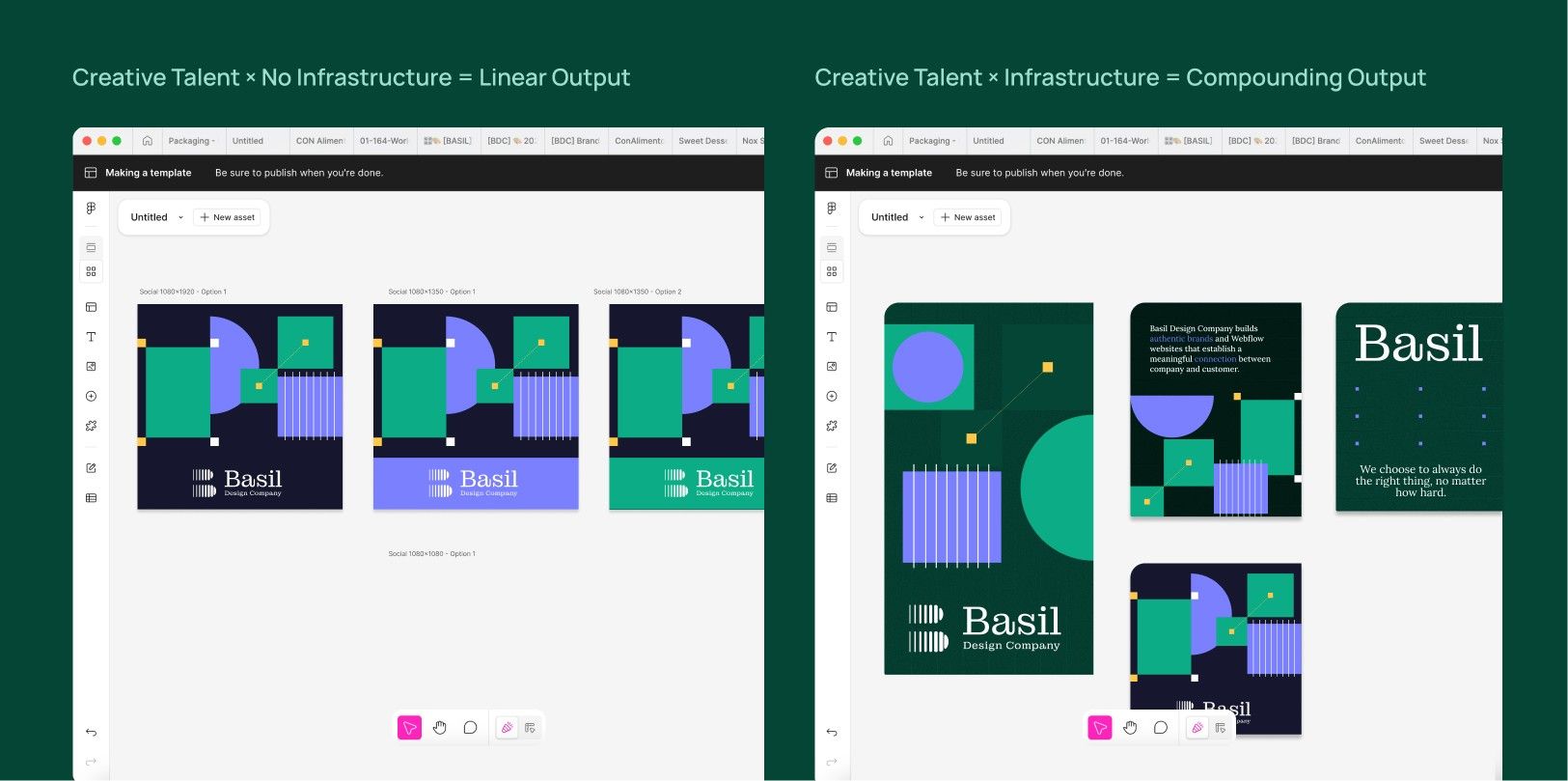This screenshot has width=1568, height=781.
Task: Click the heading ending in 'Linear Output'
Action: [351, 77]
